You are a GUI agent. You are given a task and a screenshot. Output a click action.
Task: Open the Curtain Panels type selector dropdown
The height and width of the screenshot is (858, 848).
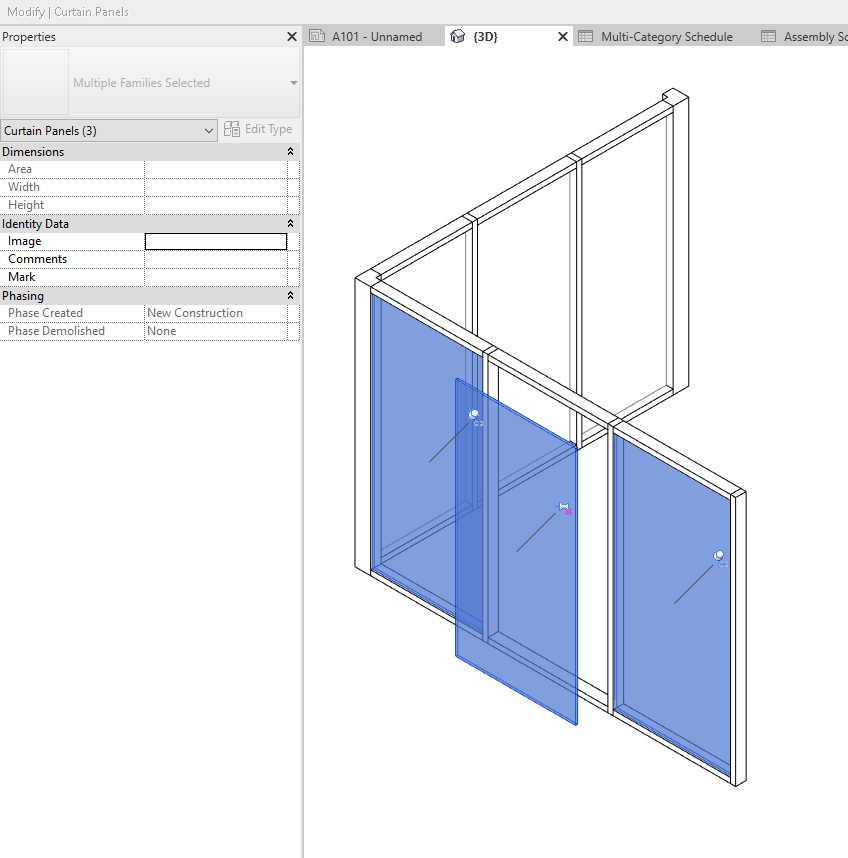(x=209, y=129)
